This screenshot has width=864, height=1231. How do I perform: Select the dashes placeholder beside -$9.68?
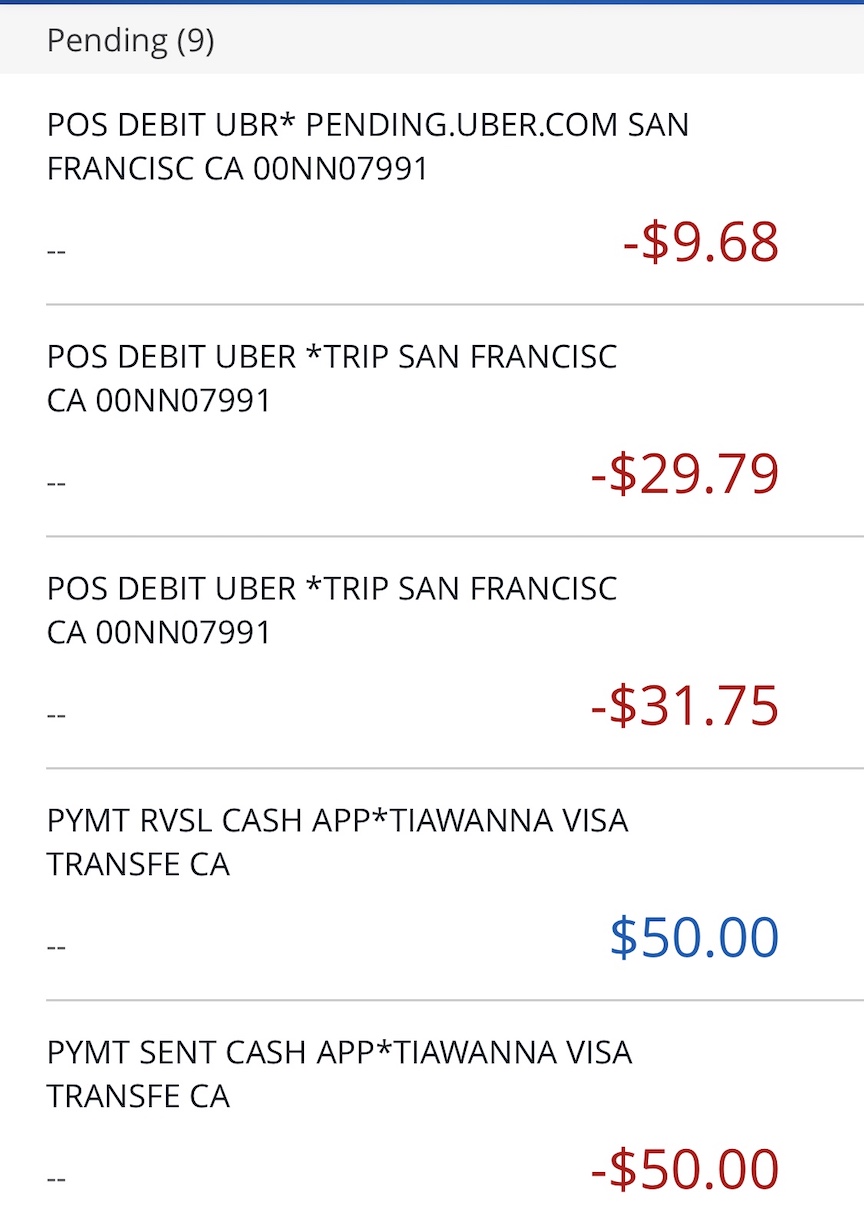[56, 251]
